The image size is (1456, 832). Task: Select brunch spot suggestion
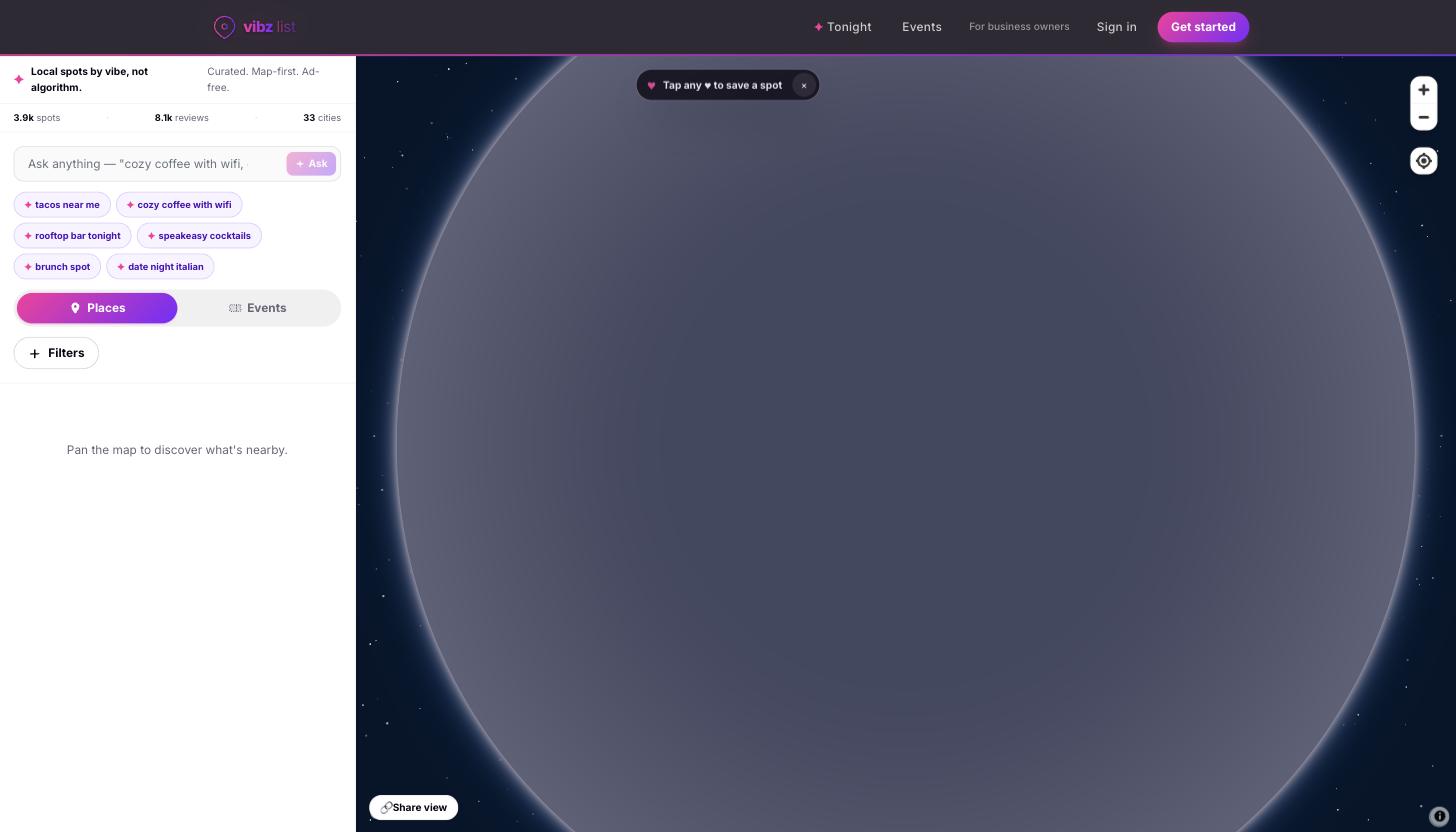pyautogui.click(x=57, y=267)
